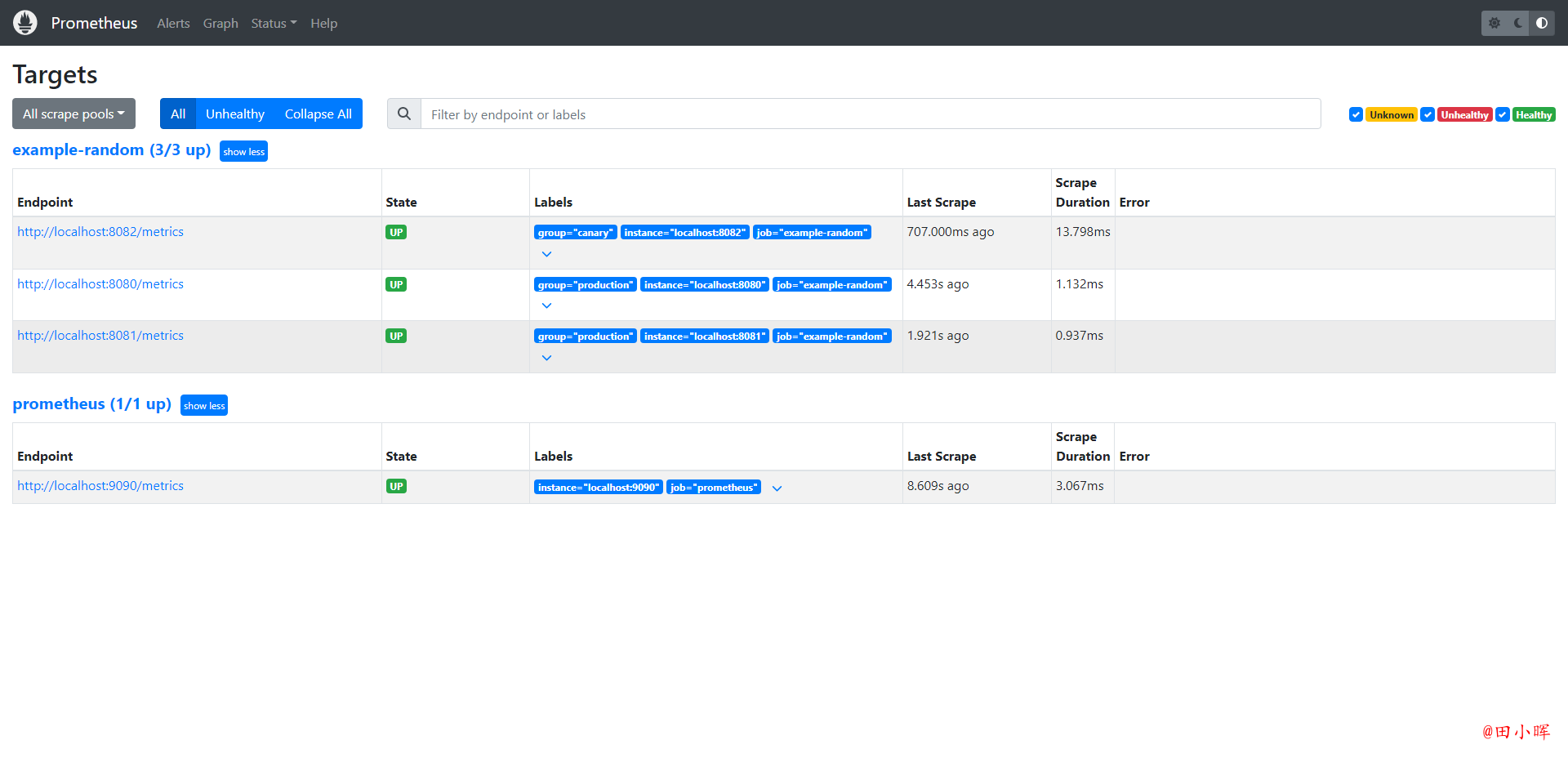Open example-random (3/3 up) pool heading
This screenshot has width=1568, height=758.
pos(112,150)
